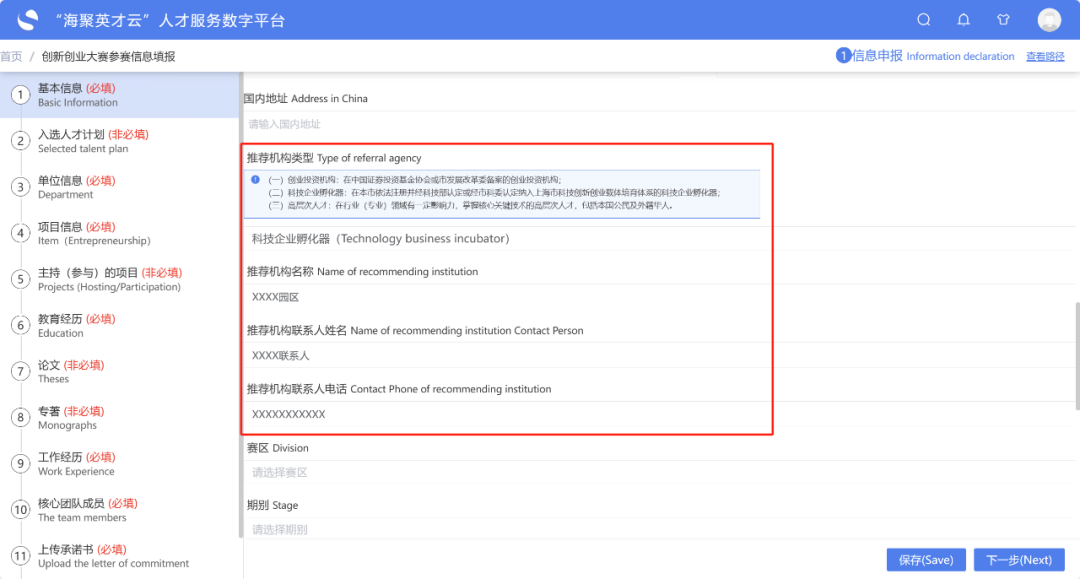Switch to 项目信息 Item section
Screen dimensions: 1080x579
[x=93, y=233]
